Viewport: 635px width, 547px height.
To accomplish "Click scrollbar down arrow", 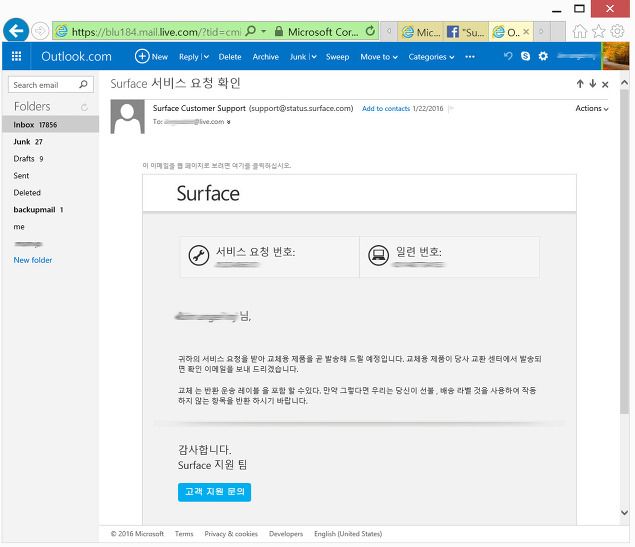I will tap(624, 513).
